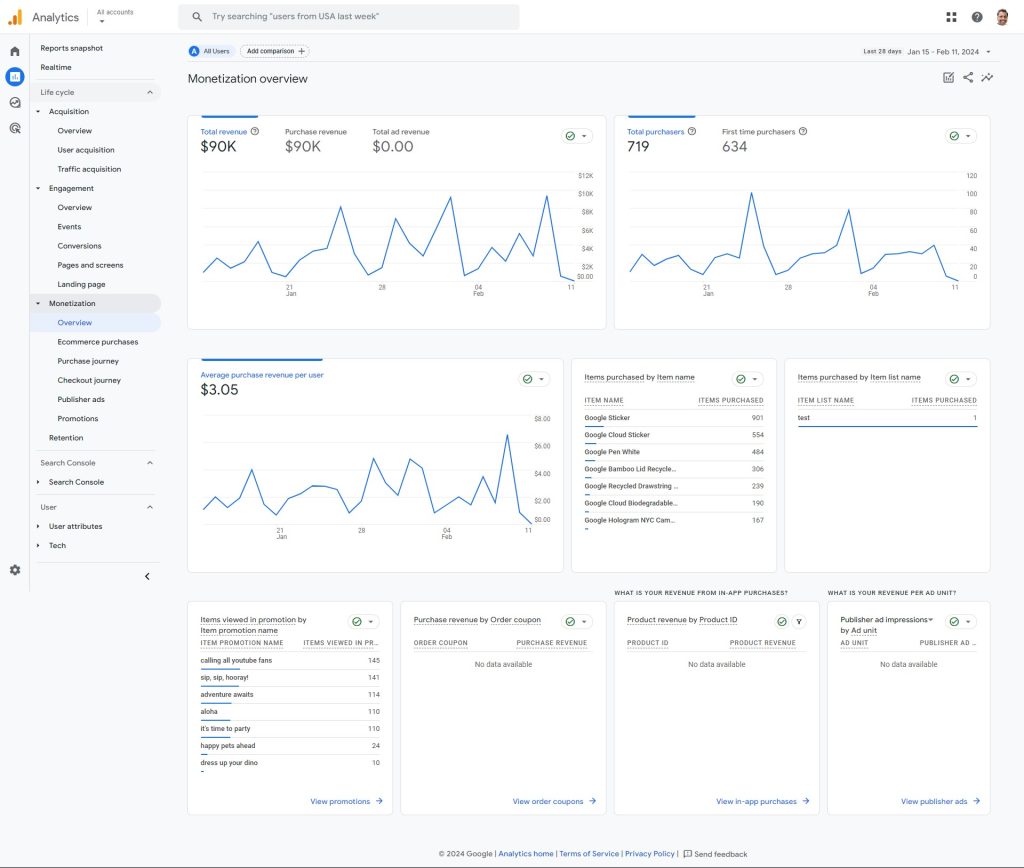Open data quality menu on Total purchasers card

click(x=961, y=136)
